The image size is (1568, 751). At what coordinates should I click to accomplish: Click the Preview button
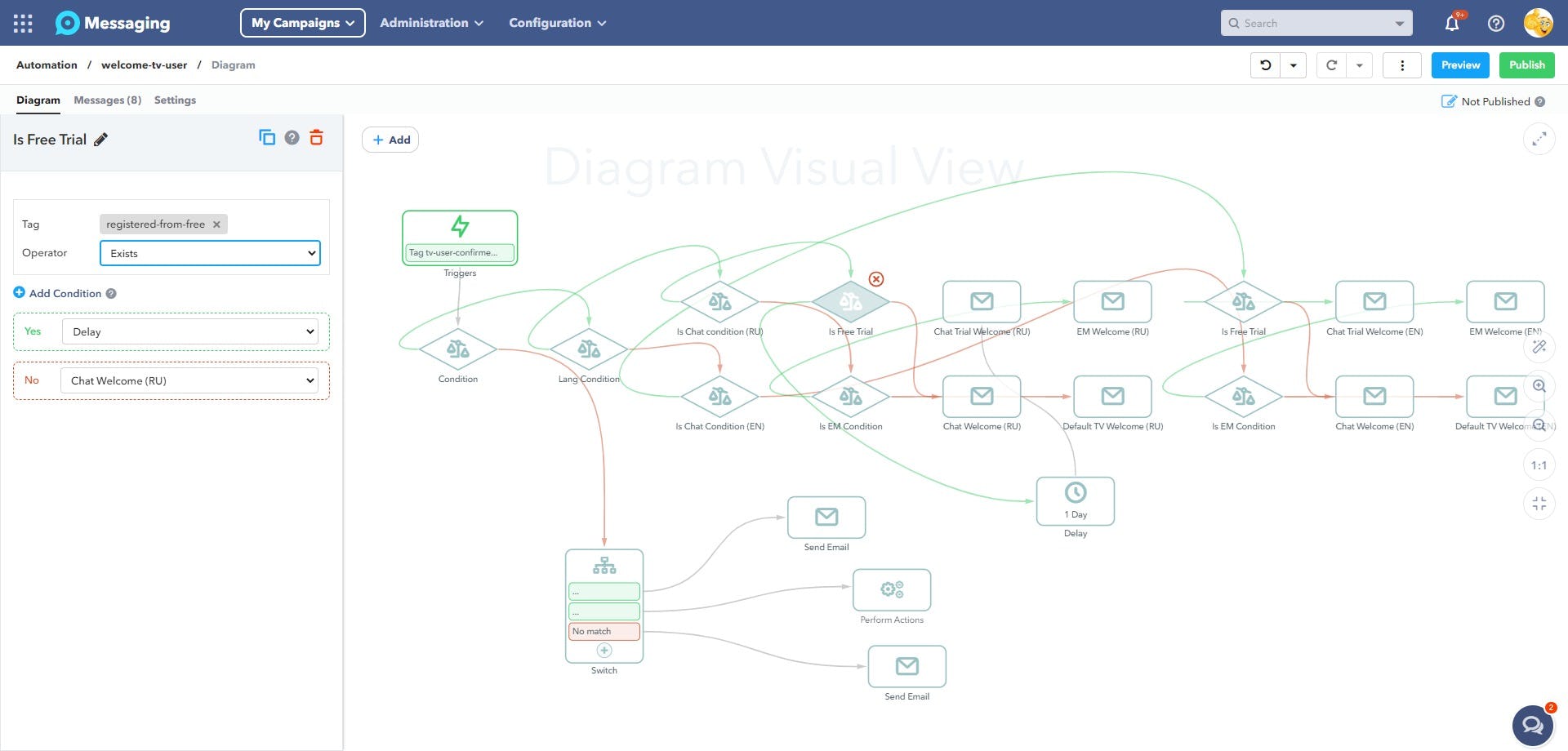tap(1460, 65)
